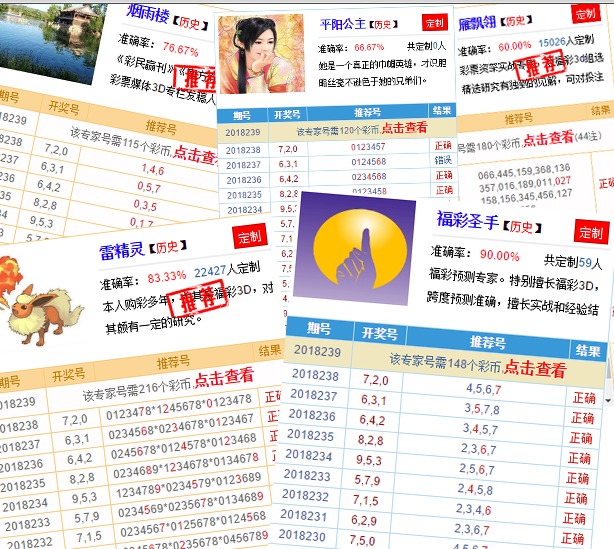Select 推荐号 header in 雷精灵 table
Image resolution: width=614 pixels, height=549 pixels.
pos(173,362)
